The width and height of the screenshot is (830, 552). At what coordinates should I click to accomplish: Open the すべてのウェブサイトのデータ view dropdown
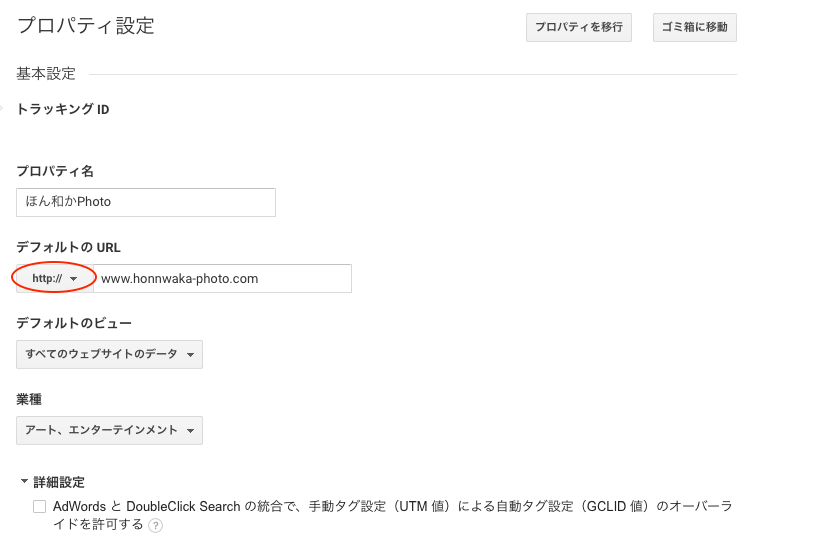click(x=110, y=354)
